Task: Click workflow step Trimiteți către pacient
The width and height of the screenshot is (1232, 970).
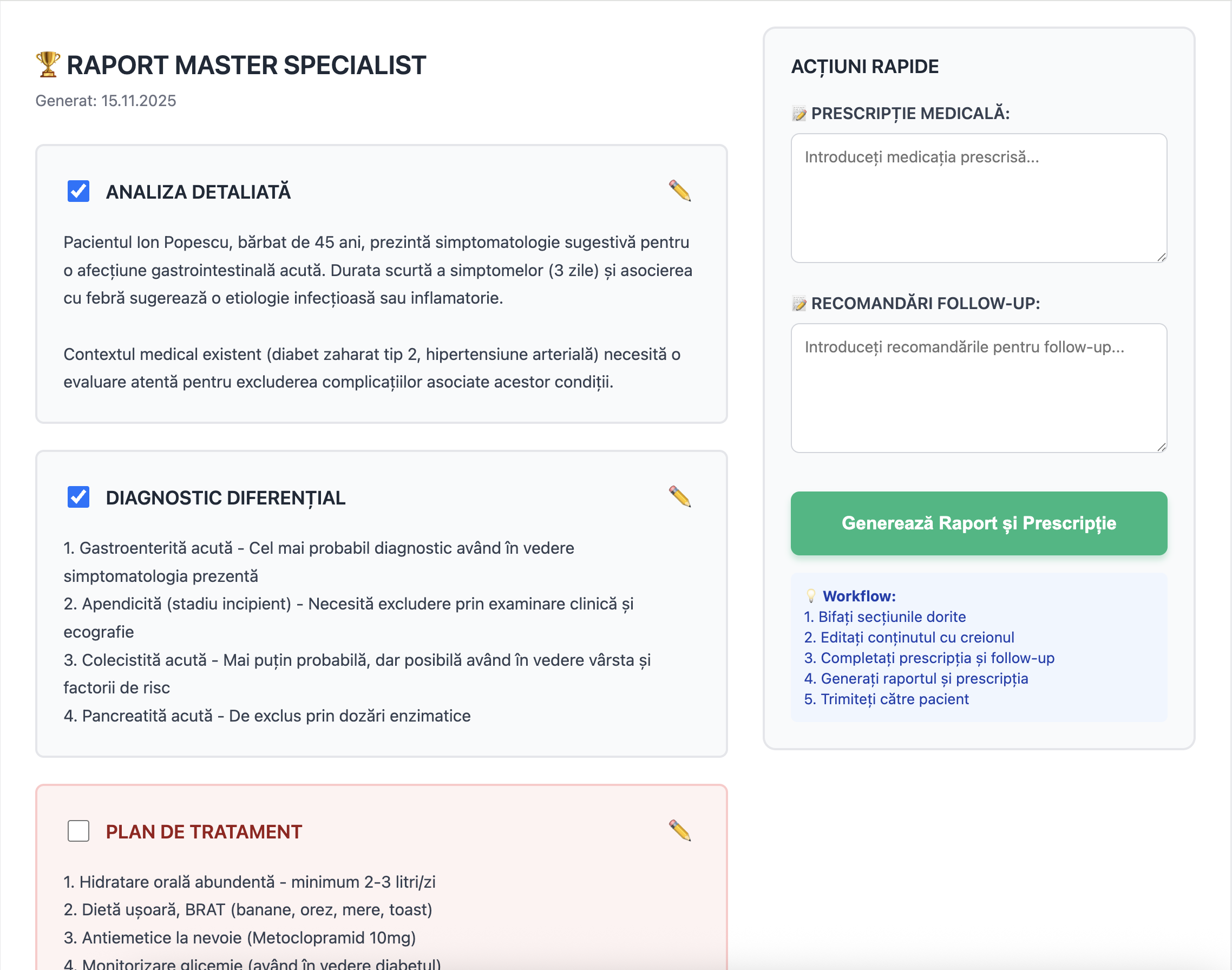Action: pyautogui.click(x=886, y=699)
